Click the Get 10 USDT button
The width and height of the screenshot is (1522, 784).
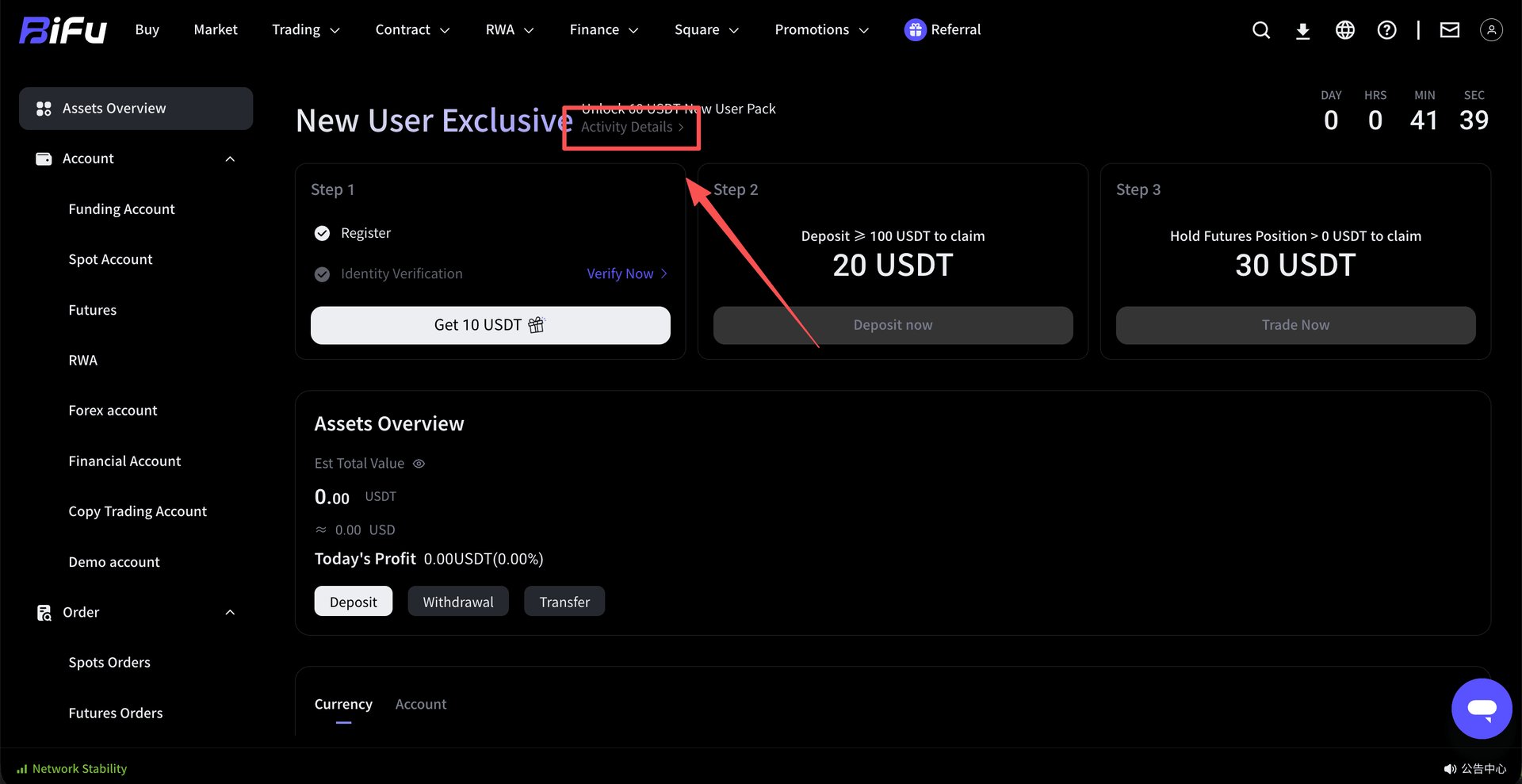(x=491, y=325)
